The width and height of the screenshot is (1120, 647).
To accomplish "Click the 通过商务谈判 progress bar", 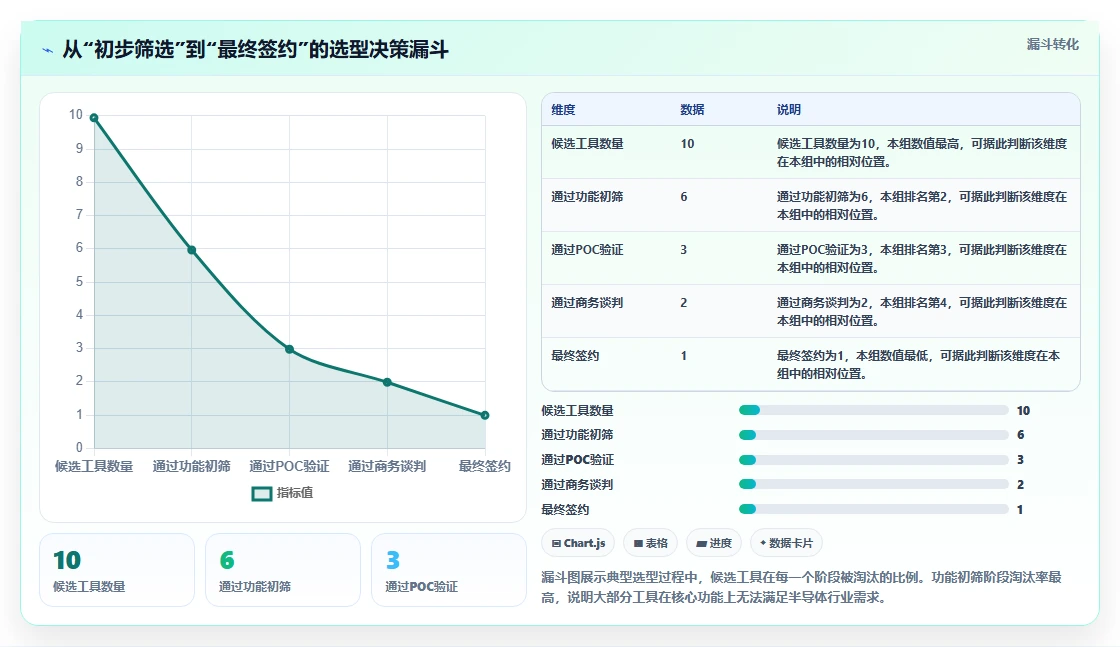I will 874,484.
